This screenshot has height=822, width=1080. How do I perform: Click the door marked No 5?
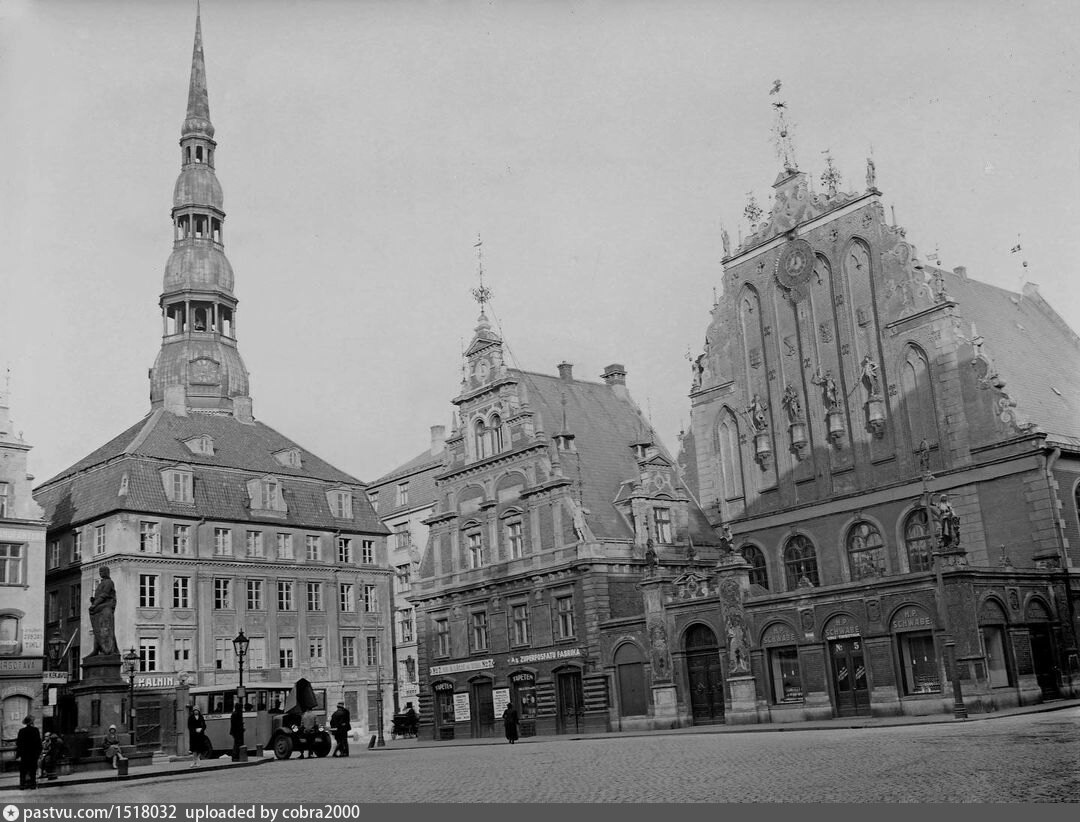point(850,675)
